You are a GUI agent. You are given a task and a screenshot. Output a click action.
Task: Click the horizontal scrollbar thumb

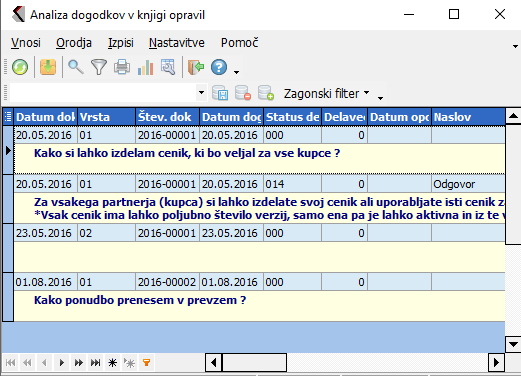click(x=254, y=362)
